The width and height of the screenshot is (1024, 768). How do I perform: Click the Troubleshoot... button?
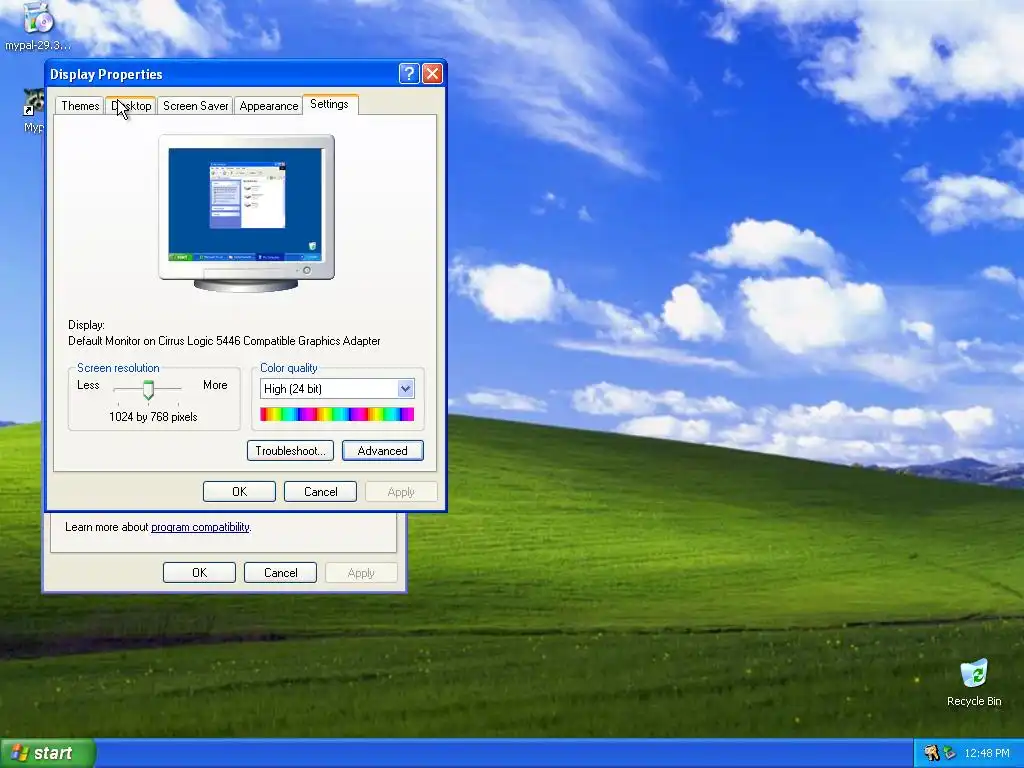(x=291, y=451)
